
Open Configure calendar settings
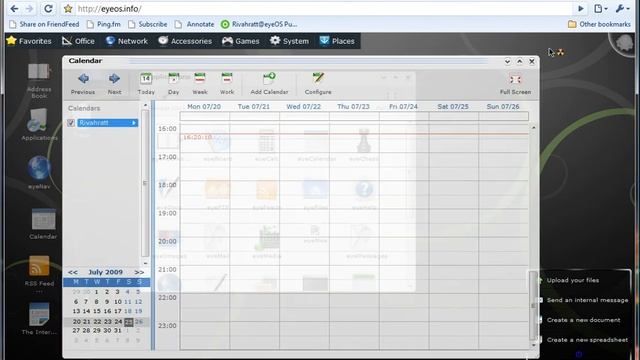click(318, 84)
